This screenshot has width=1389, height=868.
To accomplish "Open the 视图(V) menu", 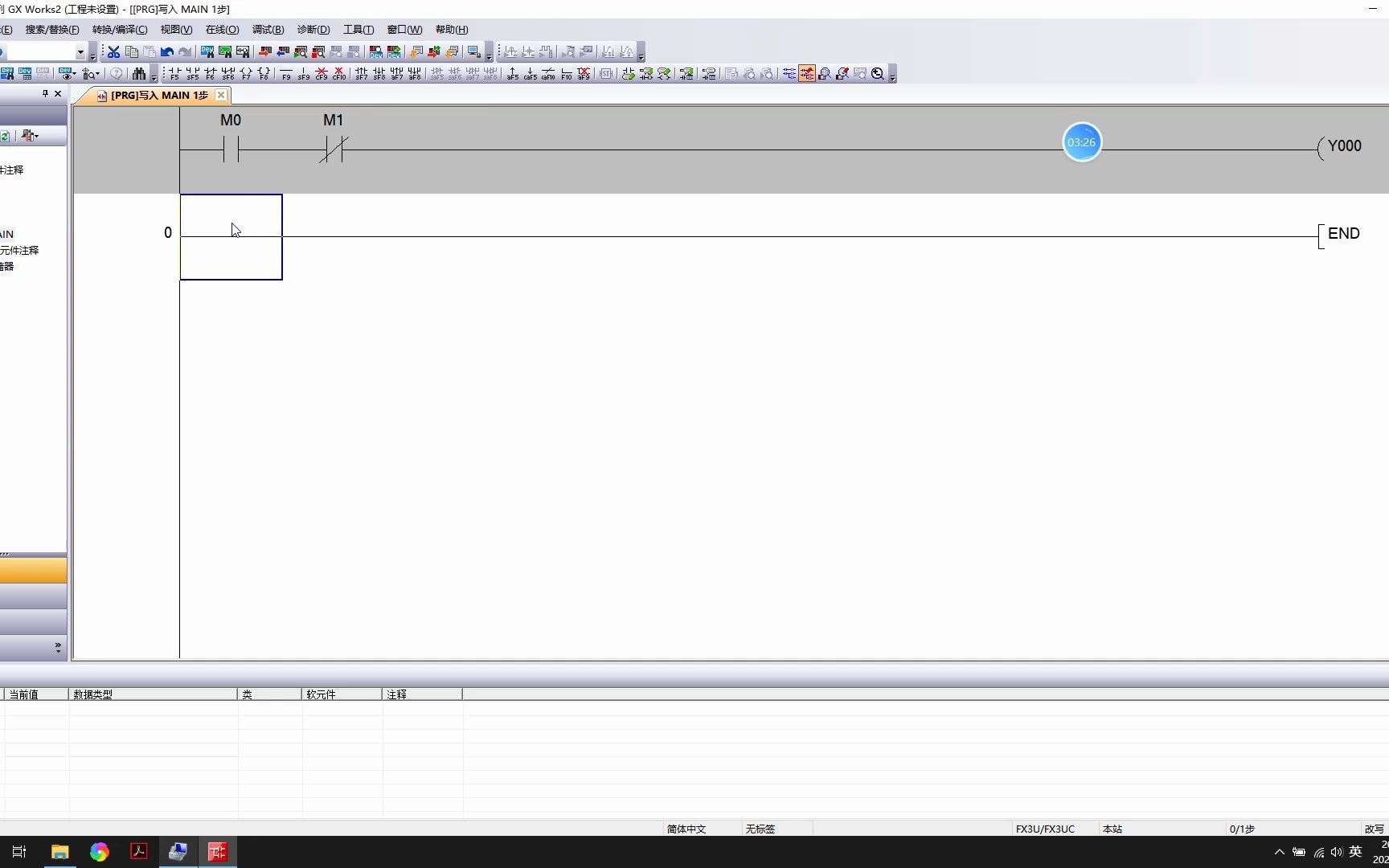I will (x=176, y=30).
